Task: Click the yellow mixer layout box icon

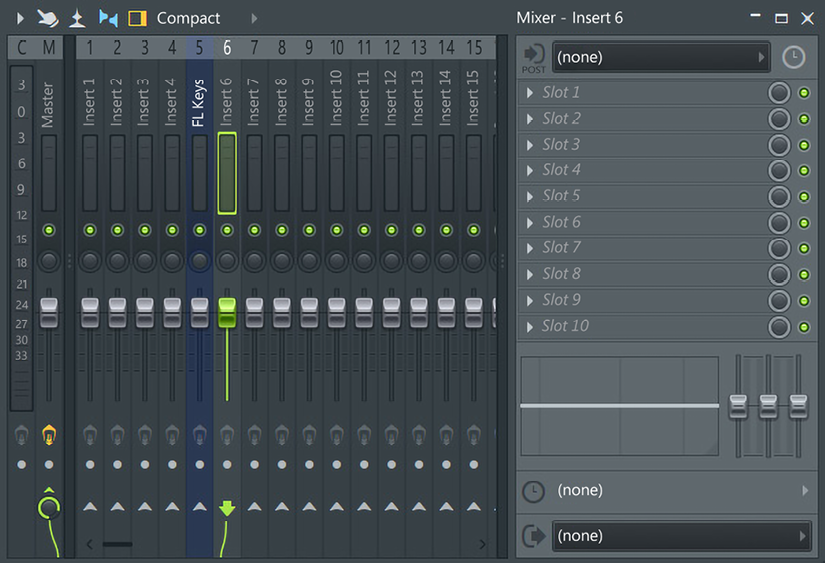Action: pyautogui.click(x=137, y=18)
